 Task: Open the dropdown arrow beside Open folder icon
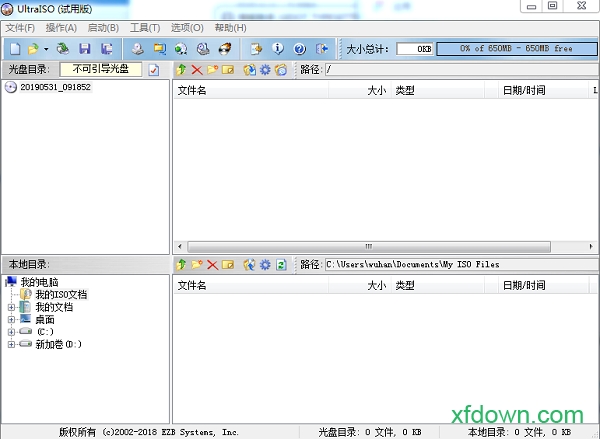pos(46,48)
